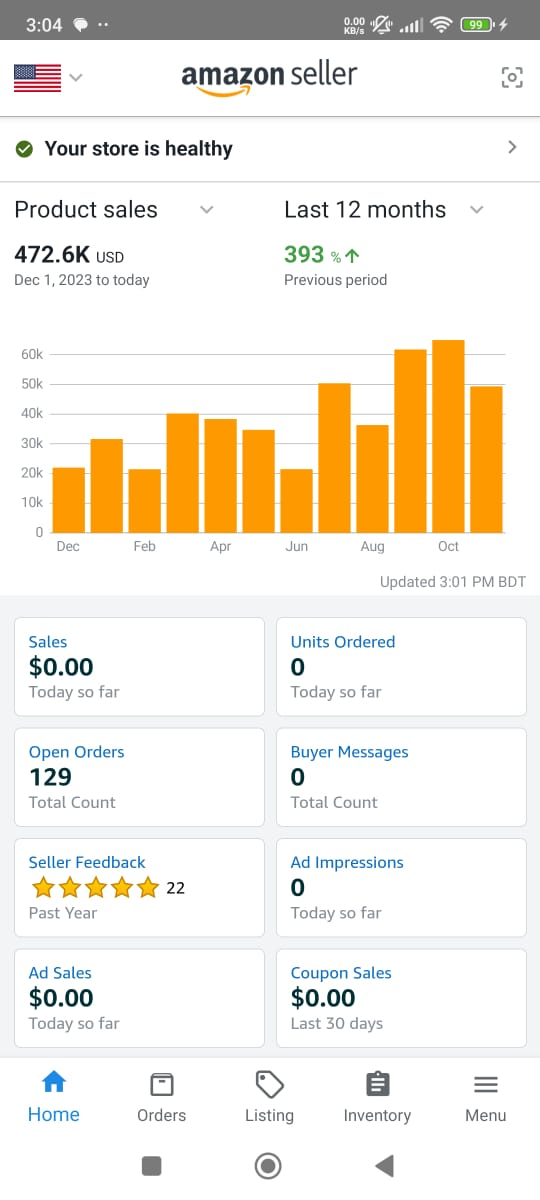The height and width of the screenshot is (1200, 540).
Task: Tap the Android back triangle button
Action: click(384, 1165)
